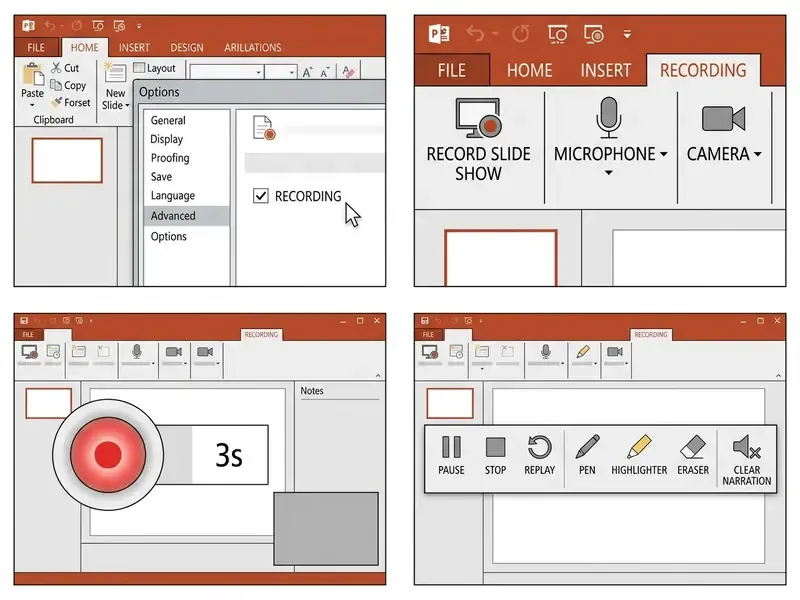The height and width of the screenshot is (600, 800).
Task: Open the Camera dropdown arrow, top-right panel
Action: point(758,154)
